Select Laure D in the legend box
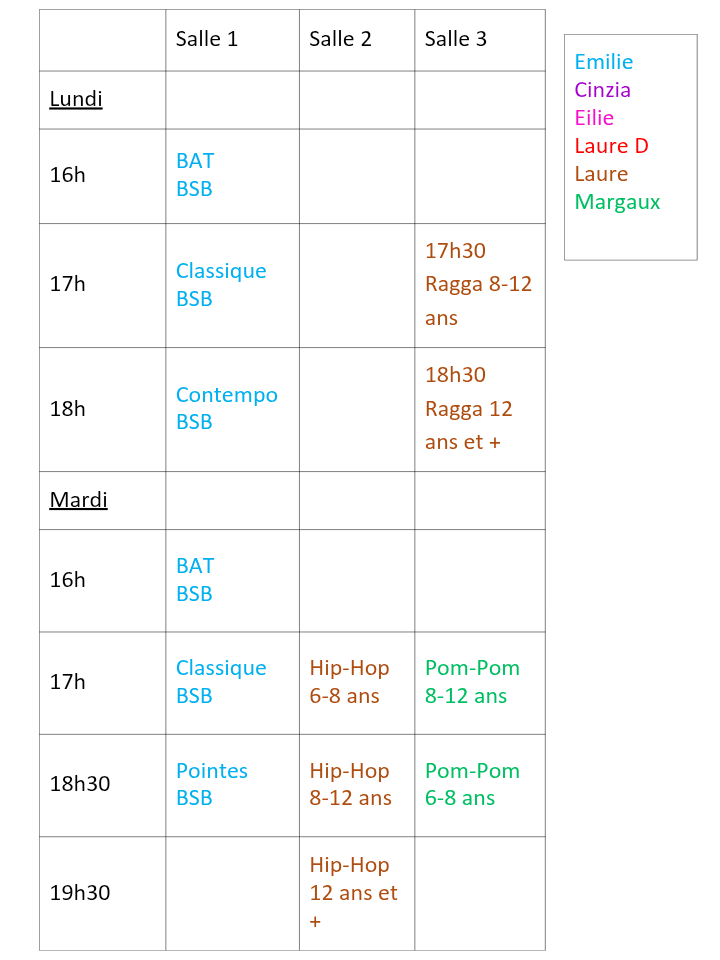This screenshot has width=720, height=960. (612, 146)
